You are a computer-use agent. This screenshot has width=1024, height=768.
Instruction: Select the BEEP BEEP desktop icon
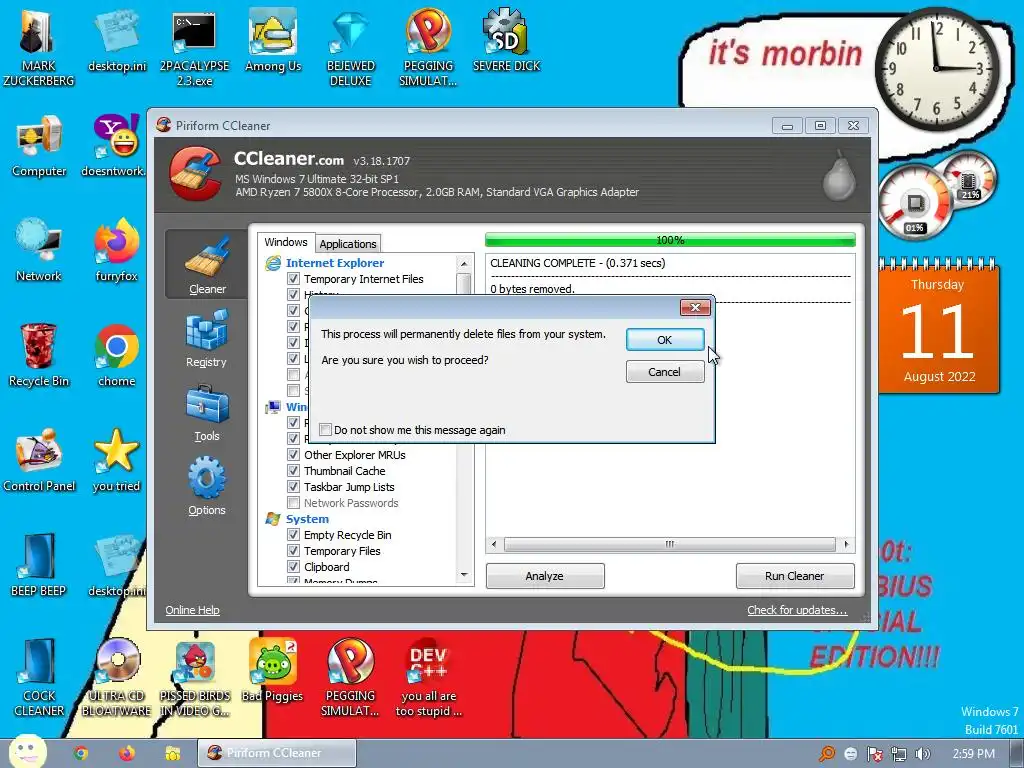pyautogui.click(x=39, y=565)
